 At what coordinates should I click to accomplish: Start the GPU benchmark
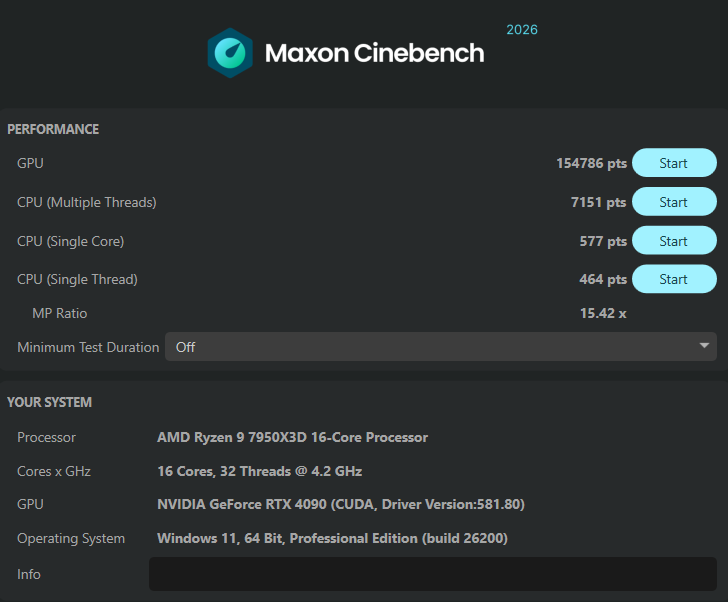[x=674, y=163]
